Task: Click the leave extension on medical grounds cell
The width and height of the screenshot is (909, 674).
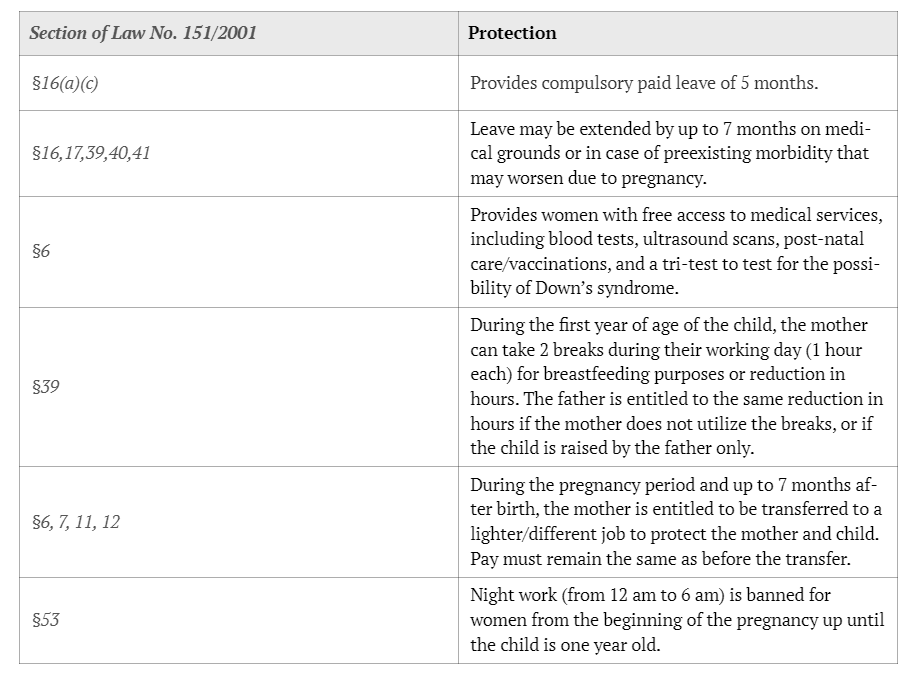Action: 670,153
